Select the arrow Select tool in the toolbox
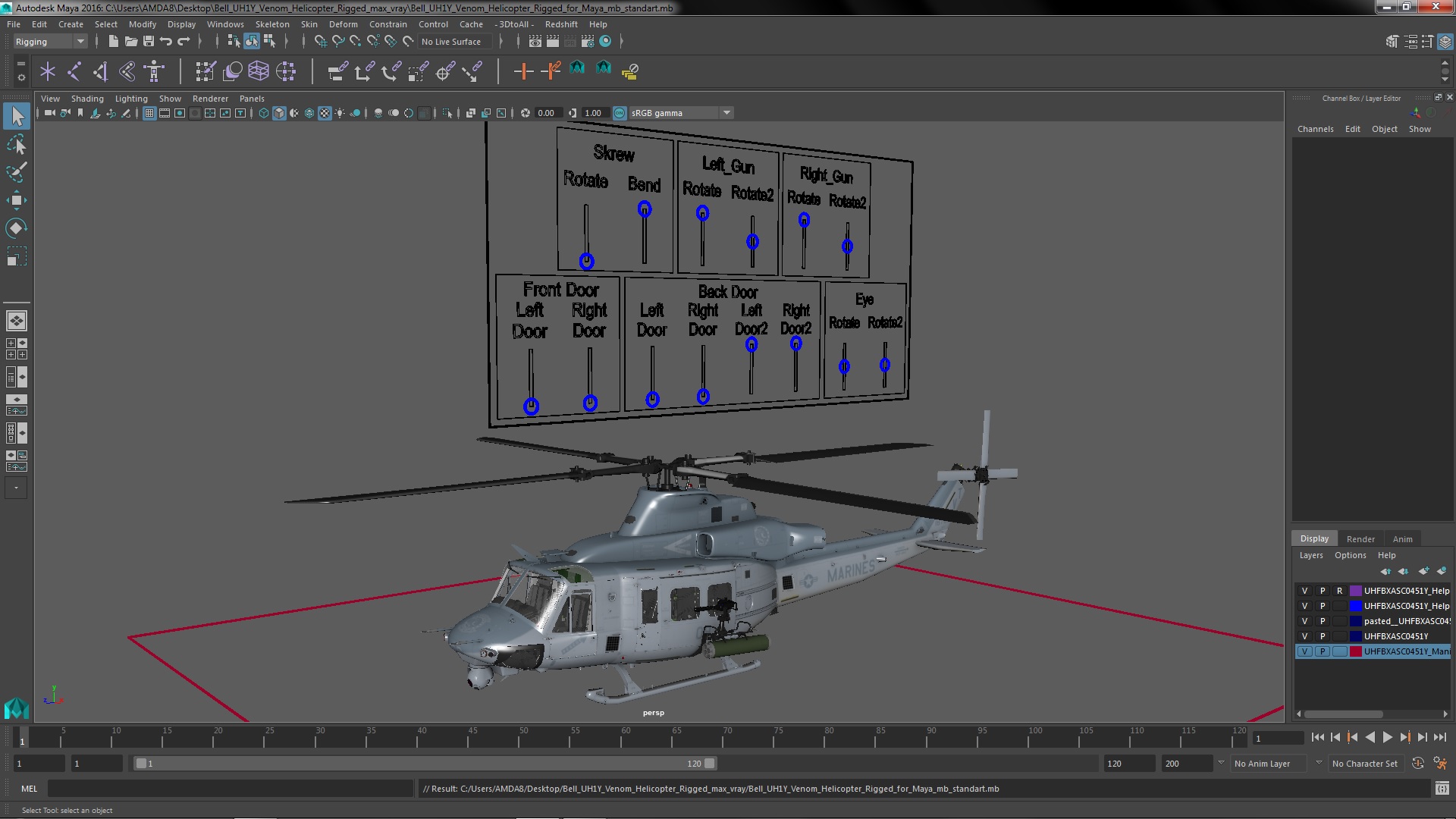Viewport: 1456px width, 819px height. click(17, 116)
